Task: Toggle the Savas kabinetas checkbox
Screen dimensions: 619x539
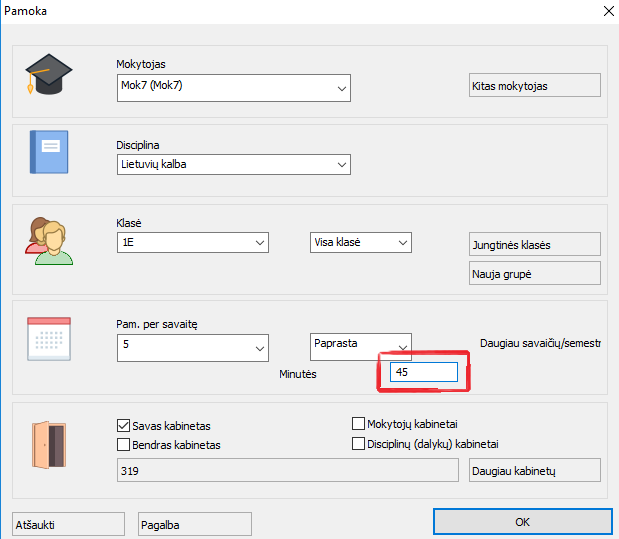Action: 124,425
